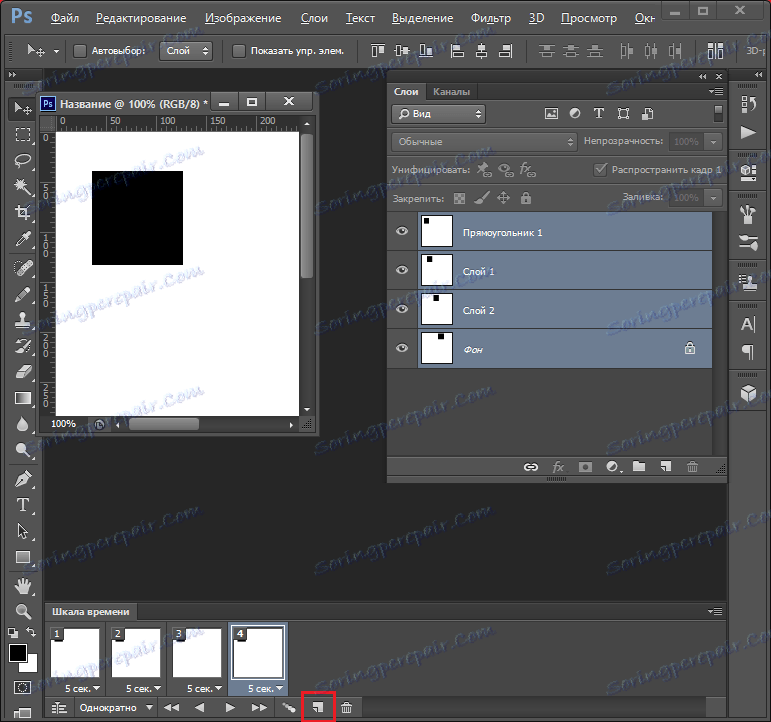
Task: Play the frame animation
Action: pos(230,707)
